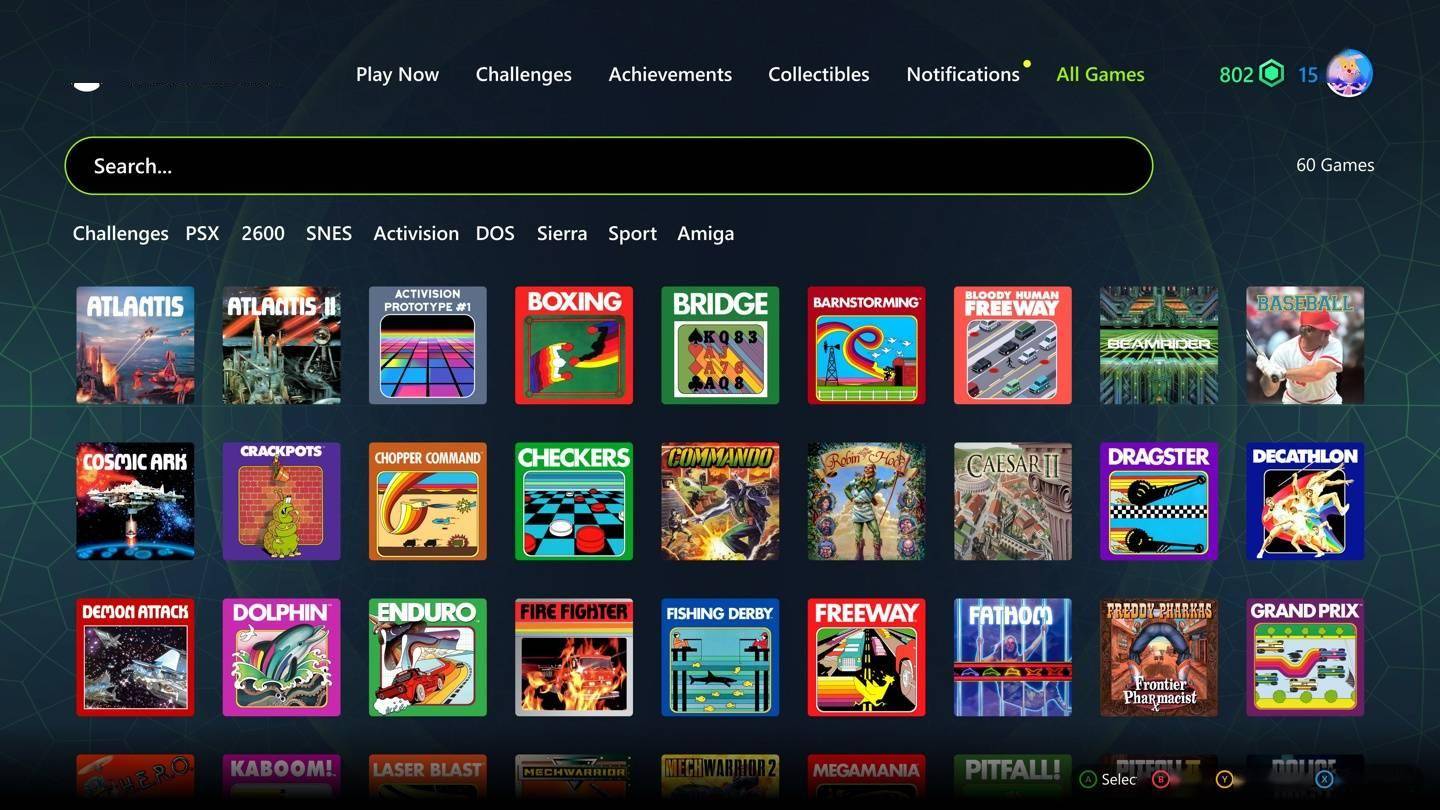Apply the Amiga filter tag
The height and width of the screenshot is (810, 1440).
[706, 233]
